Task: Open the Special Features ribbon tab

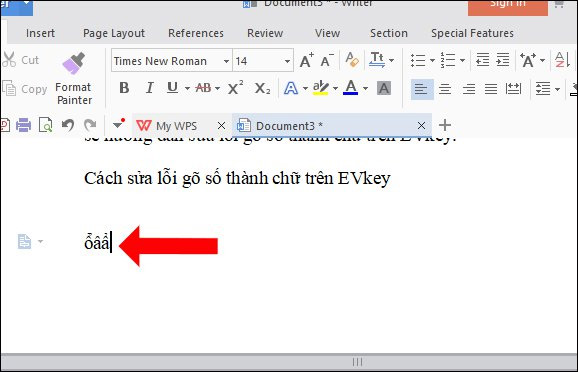Action: pyautogui.click(x=472, y=33)
